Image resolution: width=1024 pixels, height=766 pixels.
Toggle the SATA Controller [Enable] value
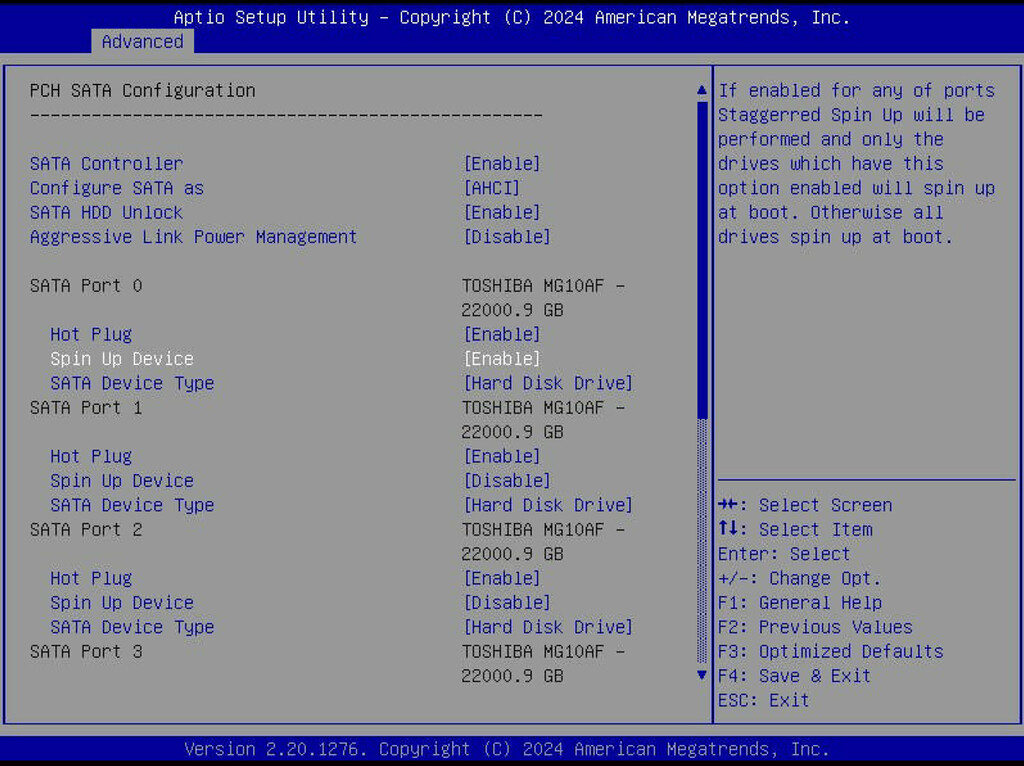tap(501, 164)
